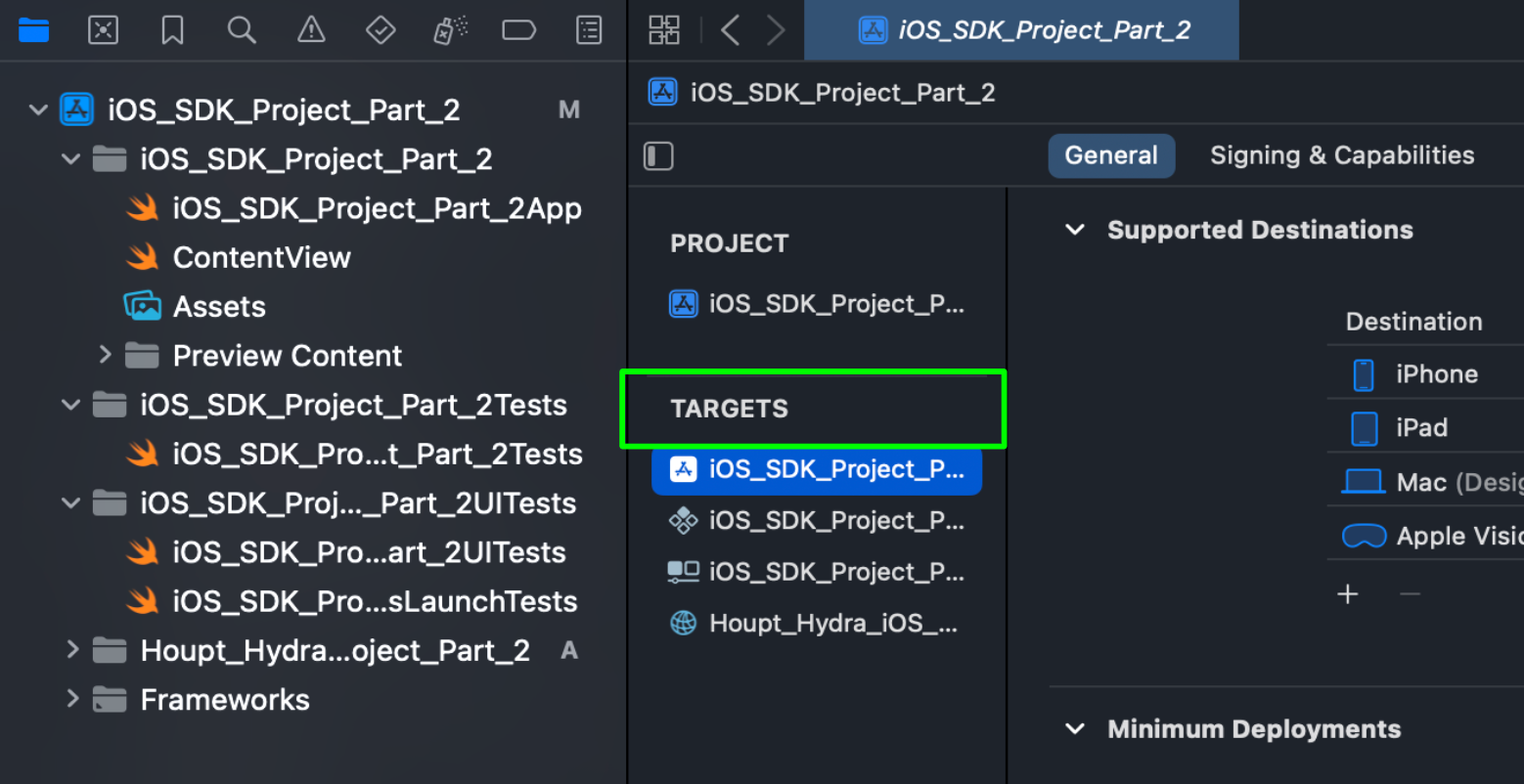Click the iPad device icon
The height and width of the screenshot is (784, 1524).
tap(1364, 428)
